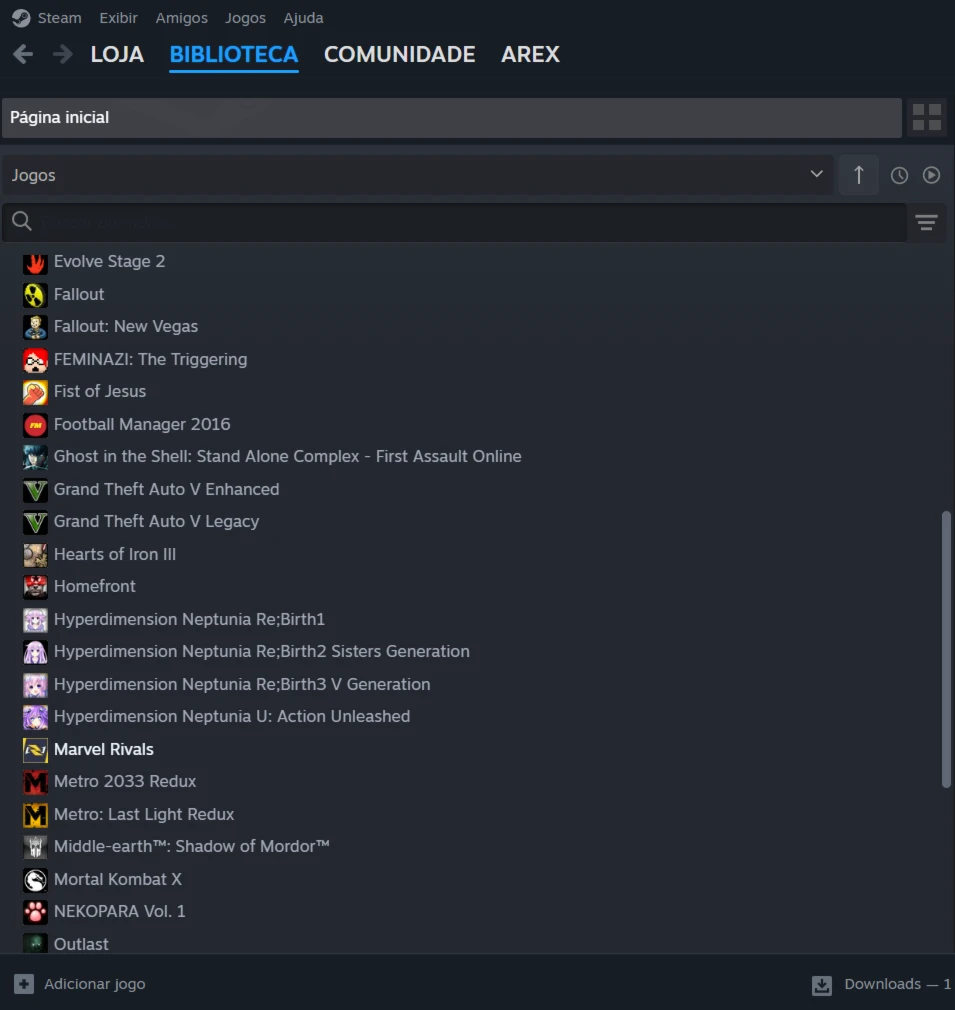
Task: Select Mortal Kombat X
Action: 118,880
